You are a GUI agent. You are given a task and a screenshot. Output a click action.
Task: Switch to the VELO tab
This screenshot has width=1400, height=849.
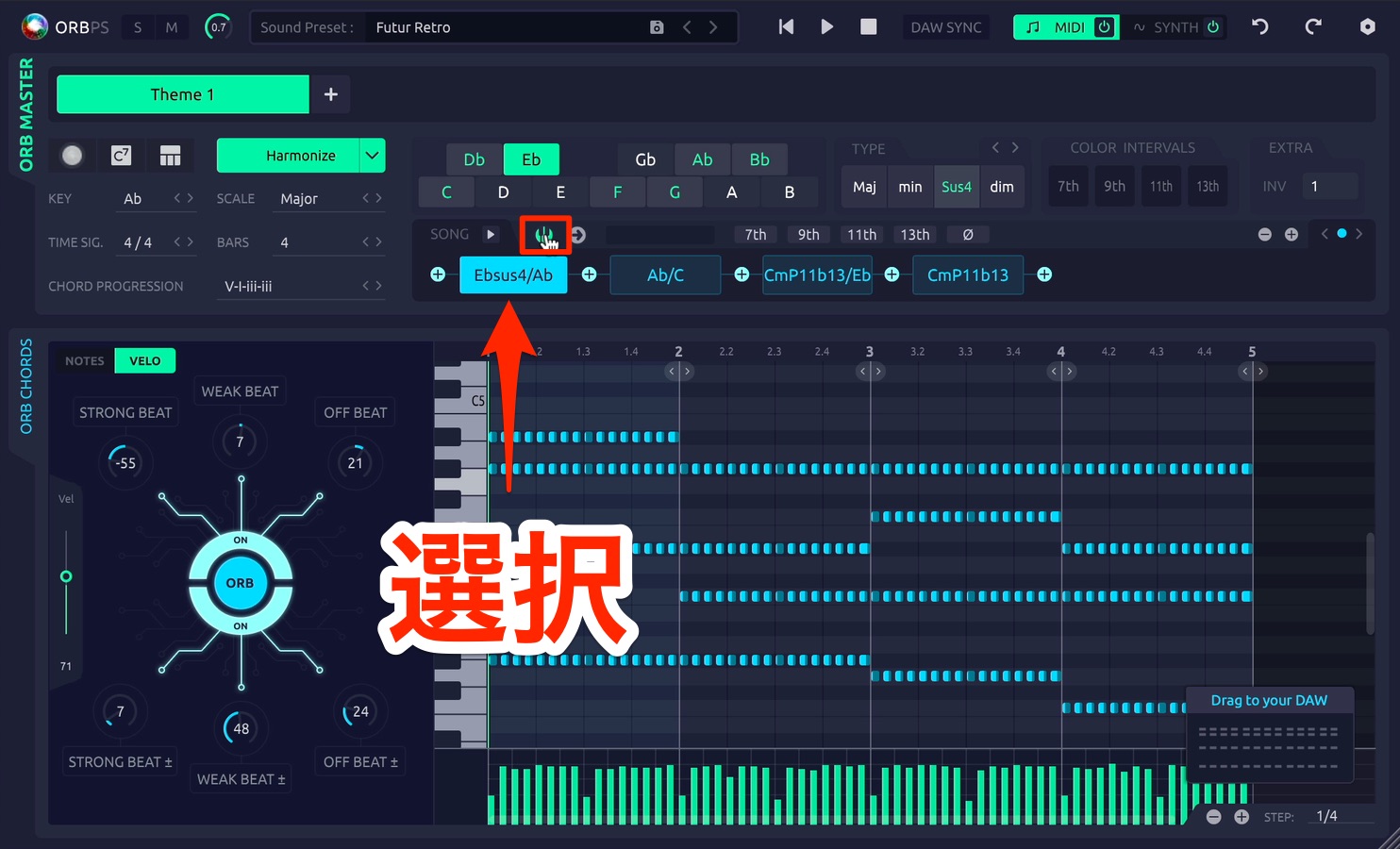(145, 360)
